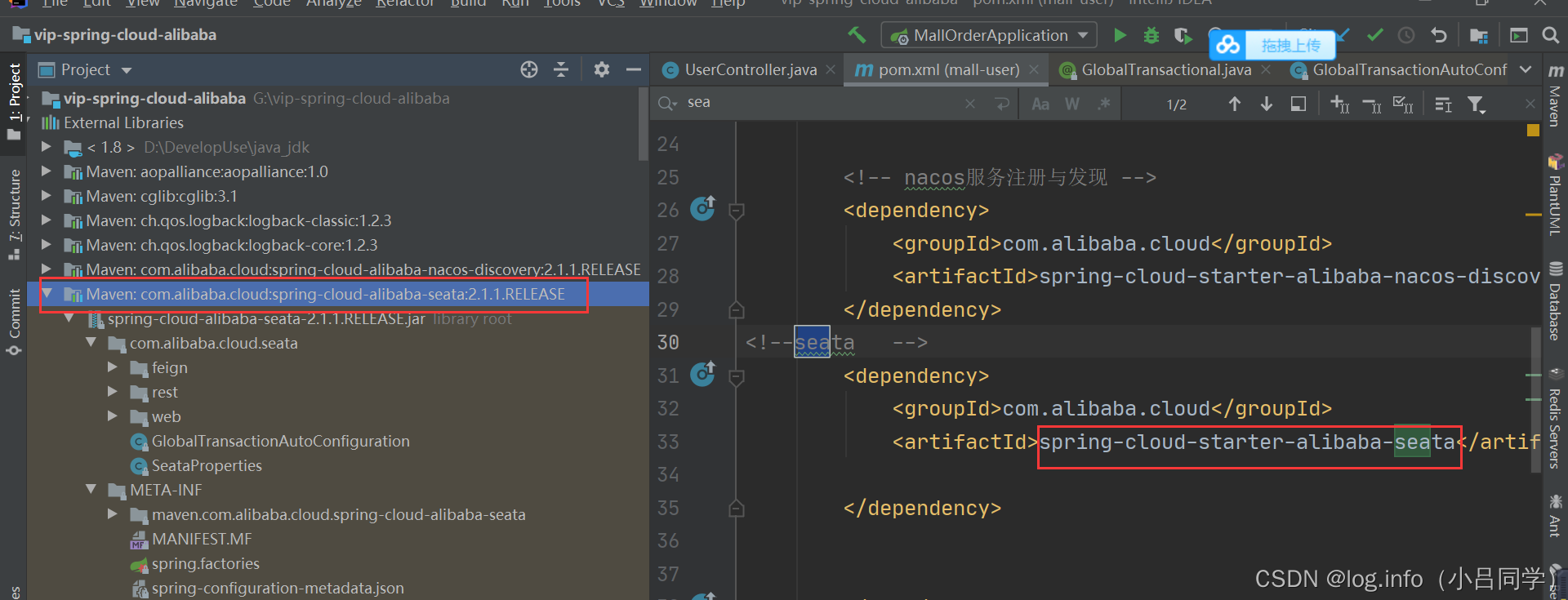The image size is (1568, 600).
Task: Open search filter funnel dropdown
Action: coord(1477,104)
